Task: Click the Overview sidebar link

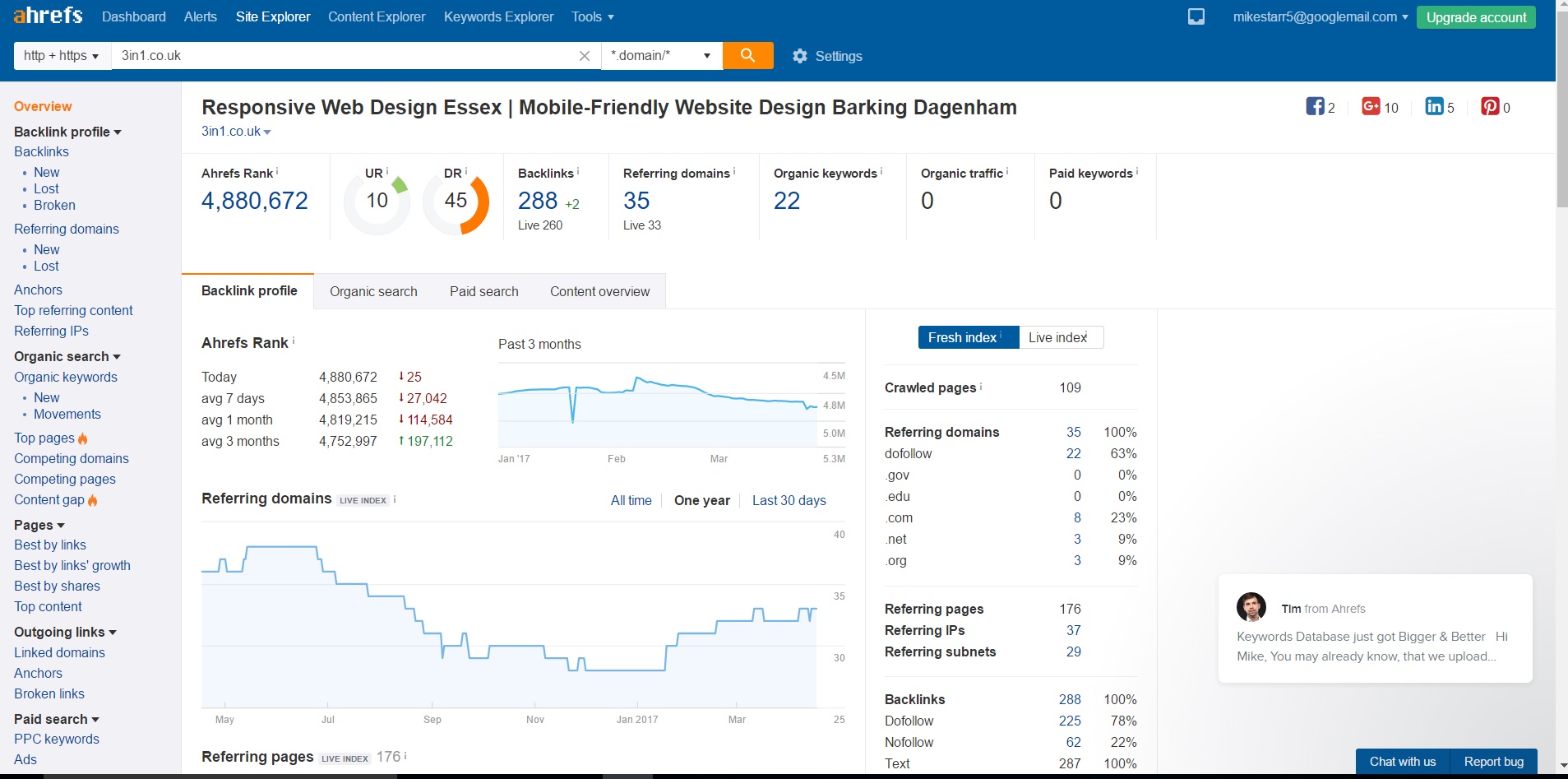Action: click(x=43, y=106)
